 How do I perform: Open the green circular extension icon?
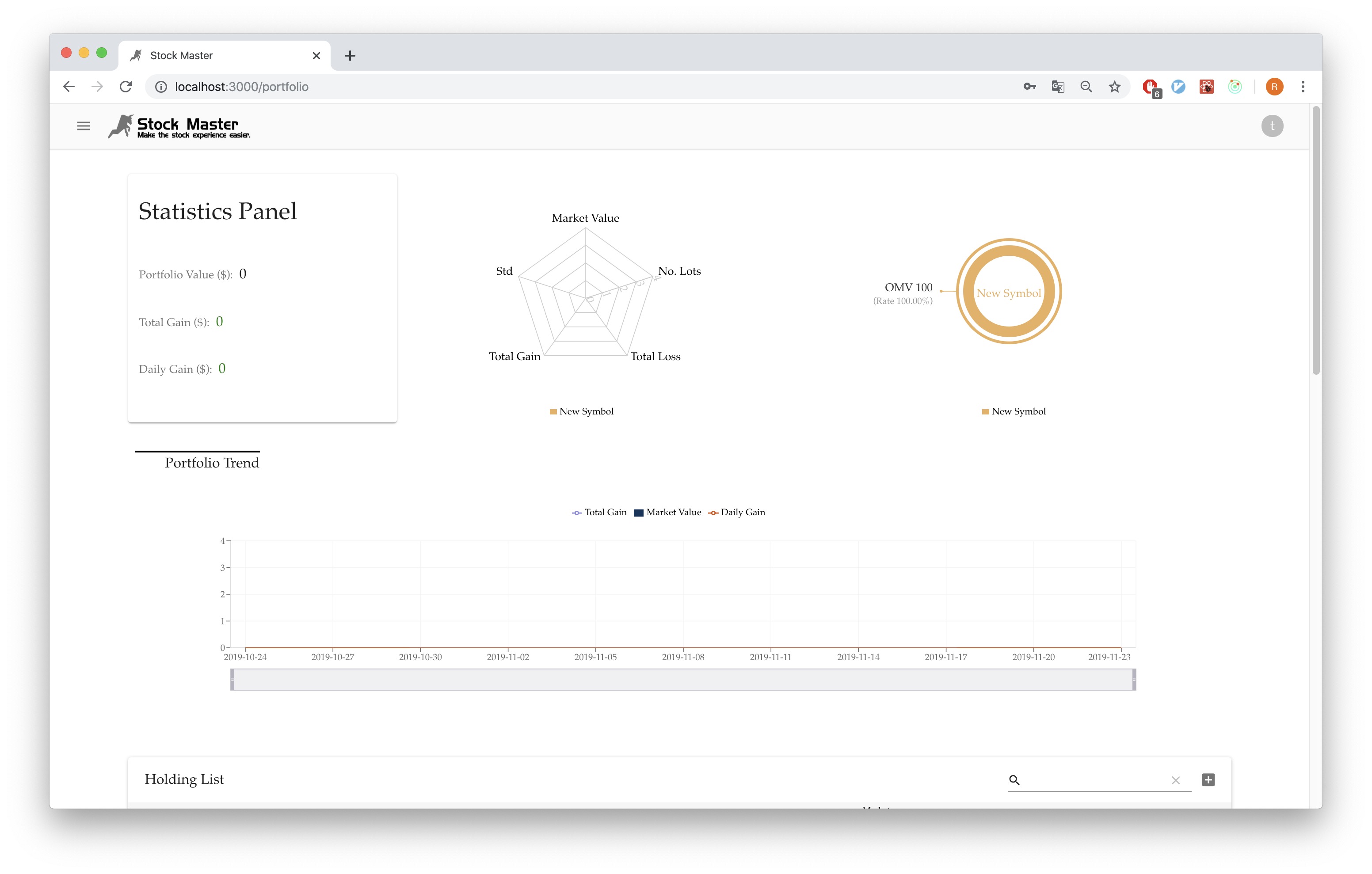1235,87
